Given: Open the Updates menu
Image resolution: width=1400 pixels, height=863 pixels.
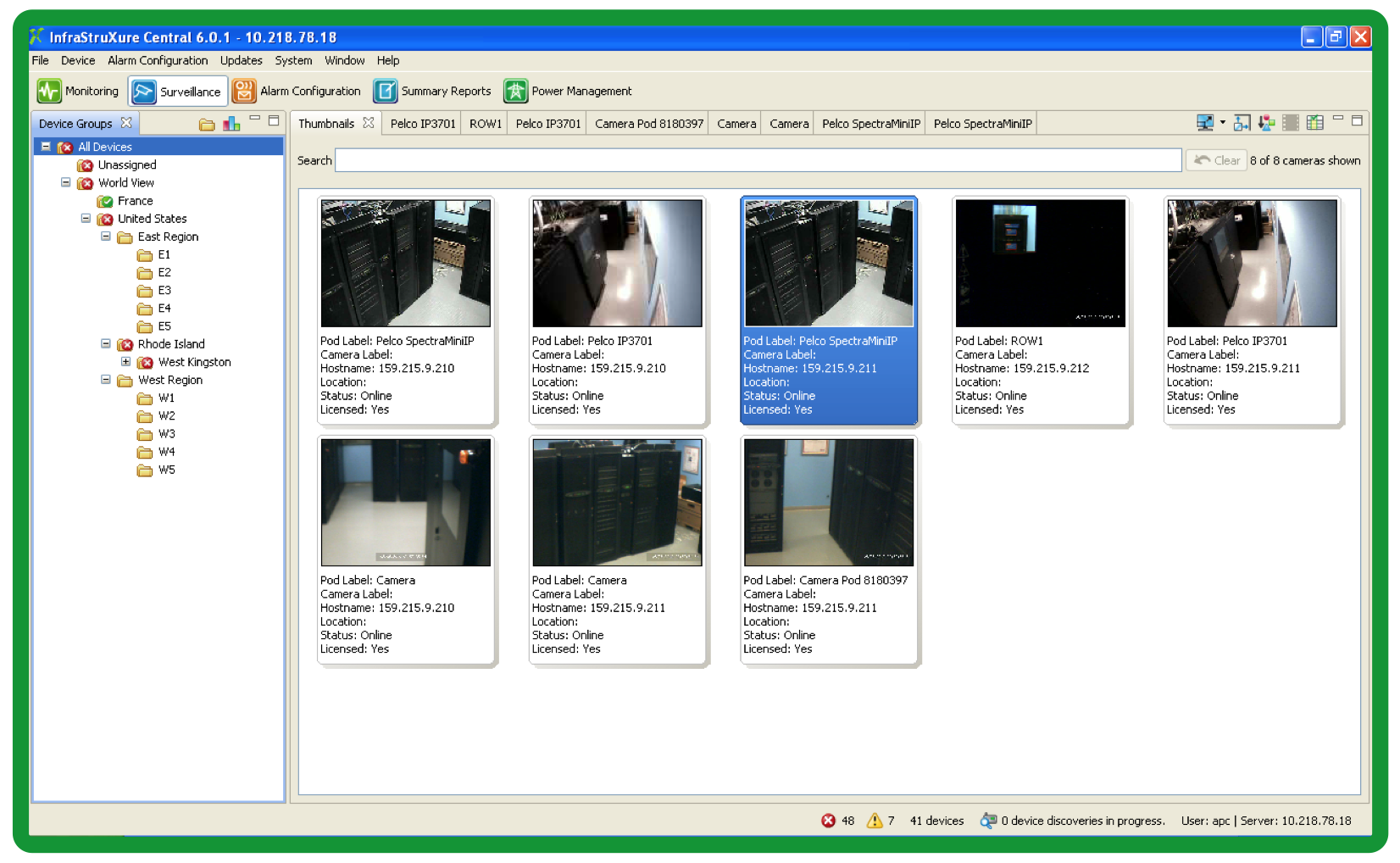Looking at the screenshot, I should coord(241,60).
